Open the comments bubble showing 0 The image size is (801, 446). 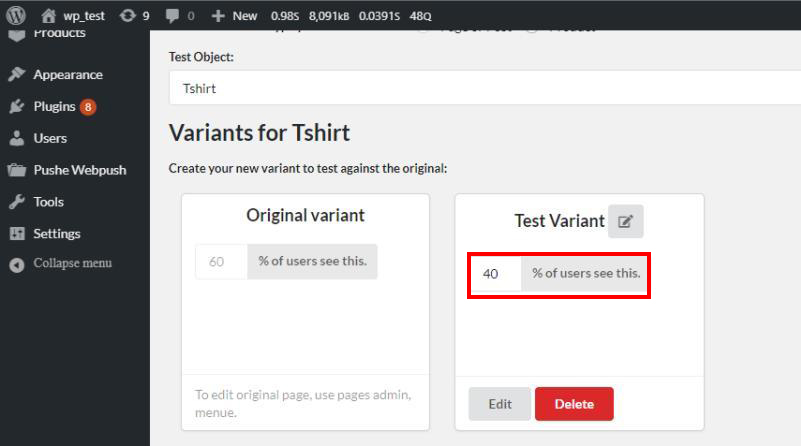point(180,16)
